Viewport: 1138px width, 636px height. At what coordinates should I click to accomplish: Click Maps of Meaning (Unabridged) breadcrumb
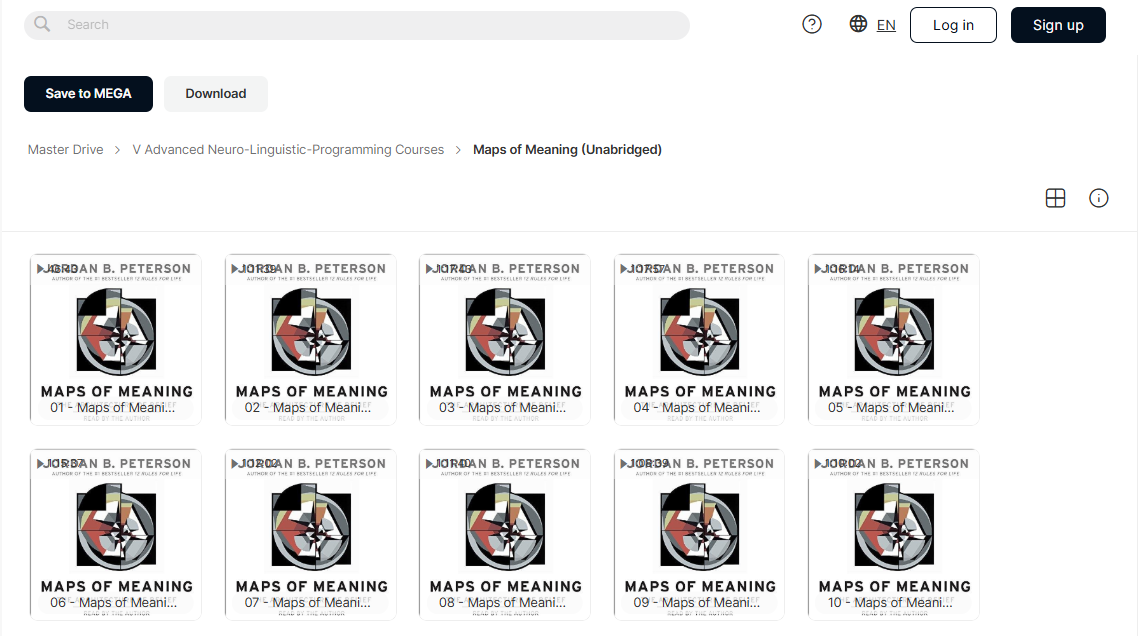(x=567, y=150)
